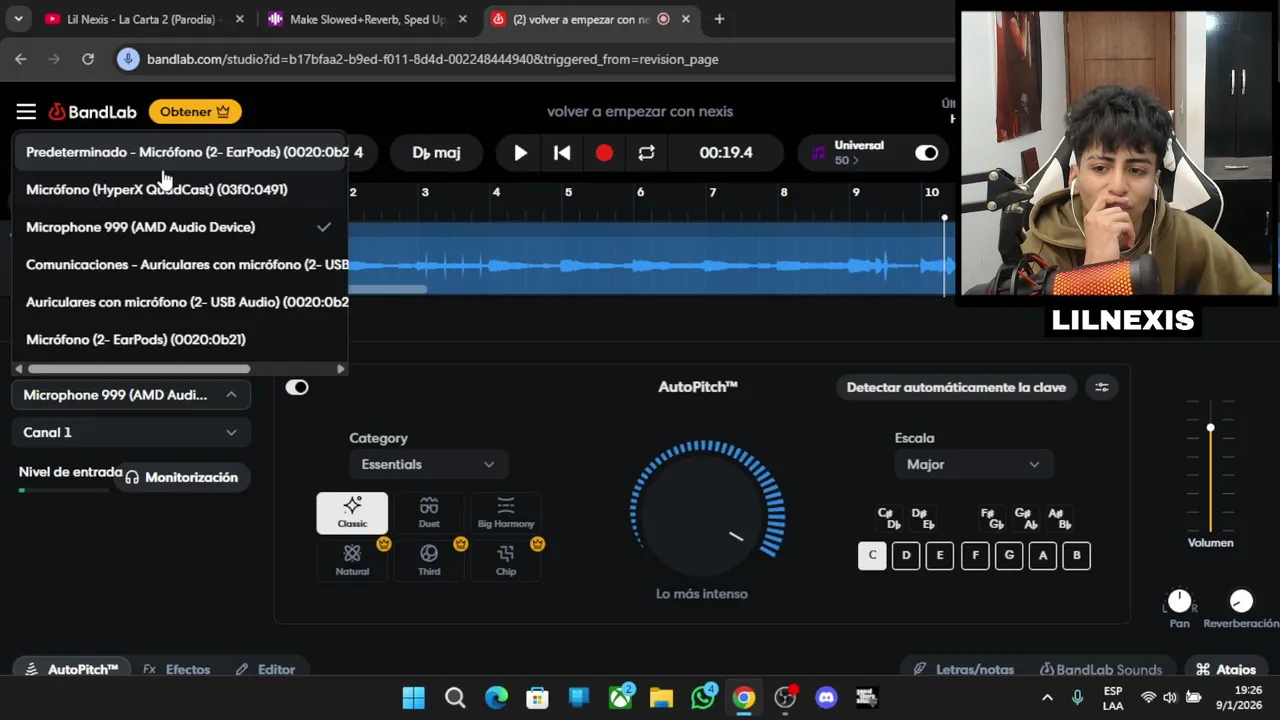Open the Universal 50 preset selector
Viewport: 1280px width, 720px height.
[x=859, y=153]
